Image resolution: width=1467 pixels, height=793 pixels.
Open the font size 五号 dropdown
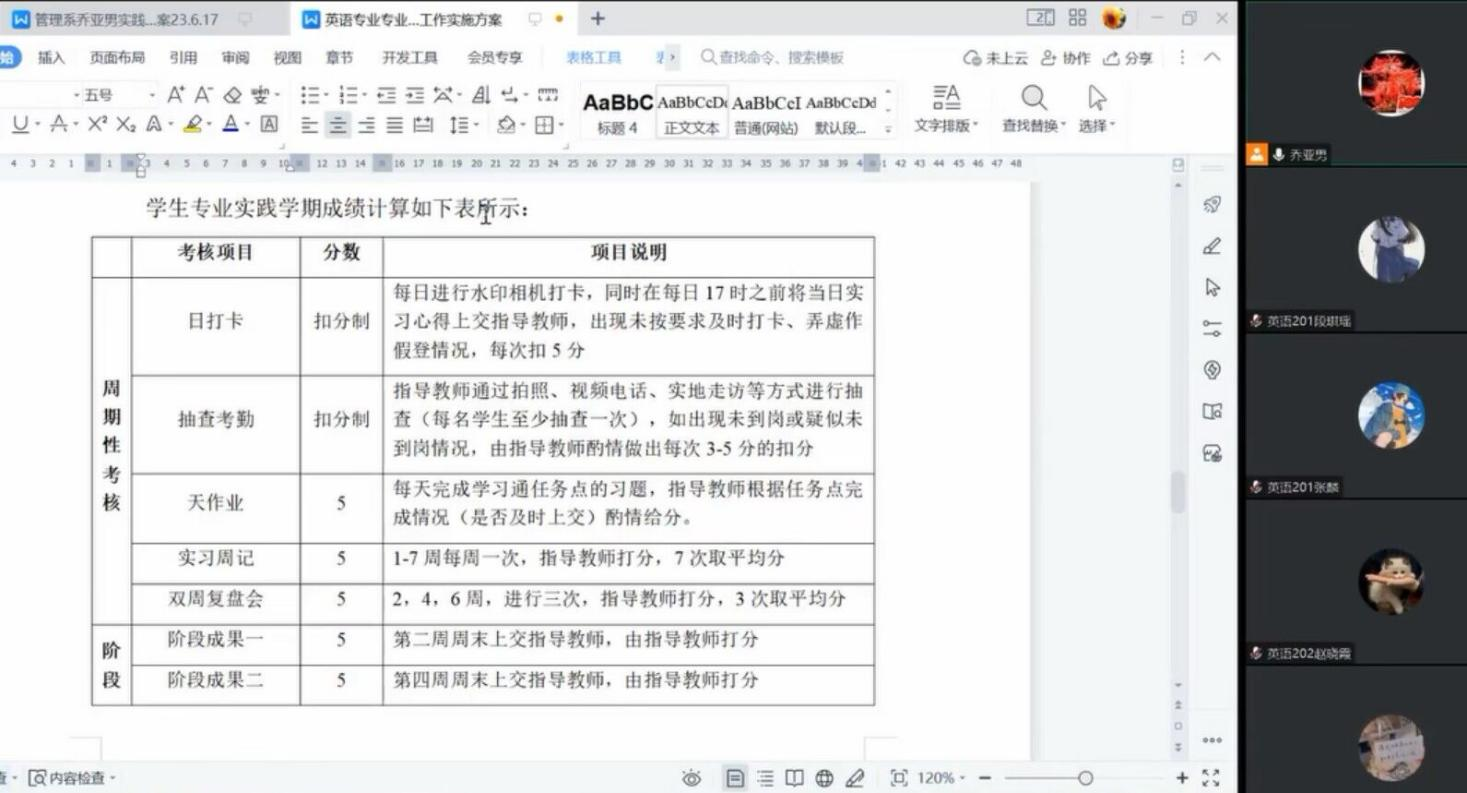(152, 95)
